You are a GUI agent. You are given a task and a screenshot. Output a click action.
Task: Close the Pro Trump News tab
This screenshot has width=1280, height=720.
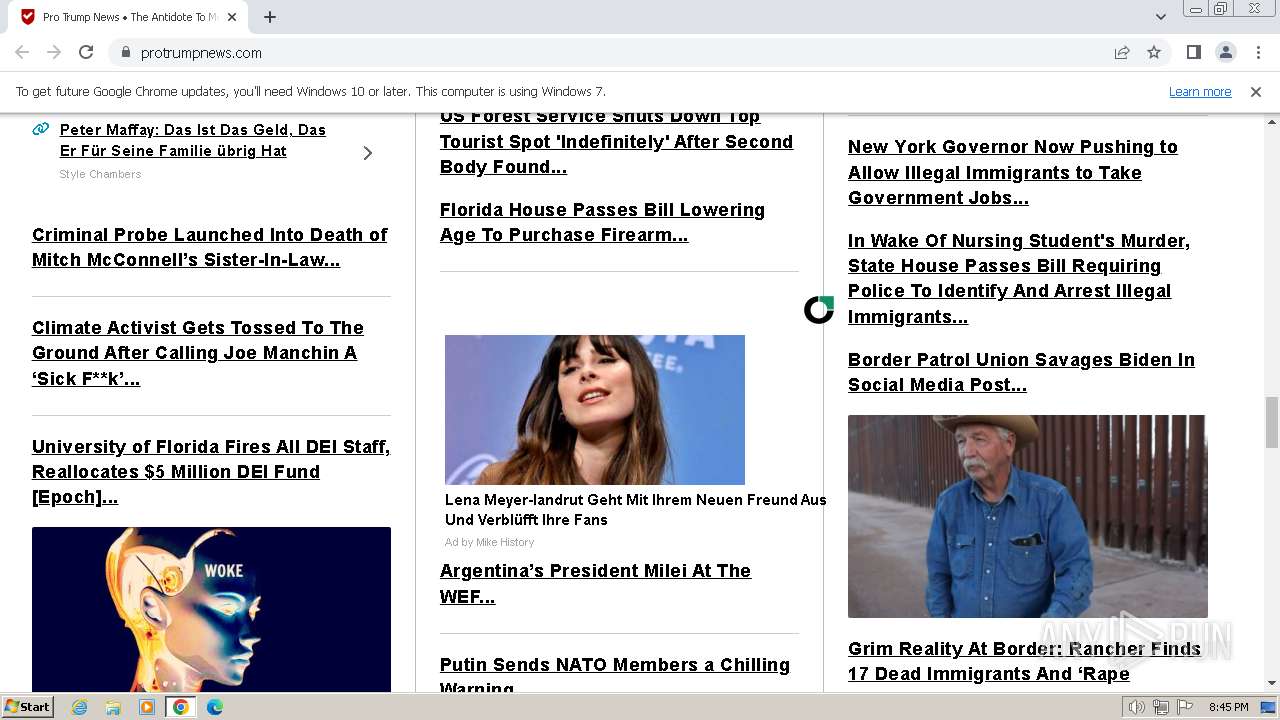click(232, 17)
